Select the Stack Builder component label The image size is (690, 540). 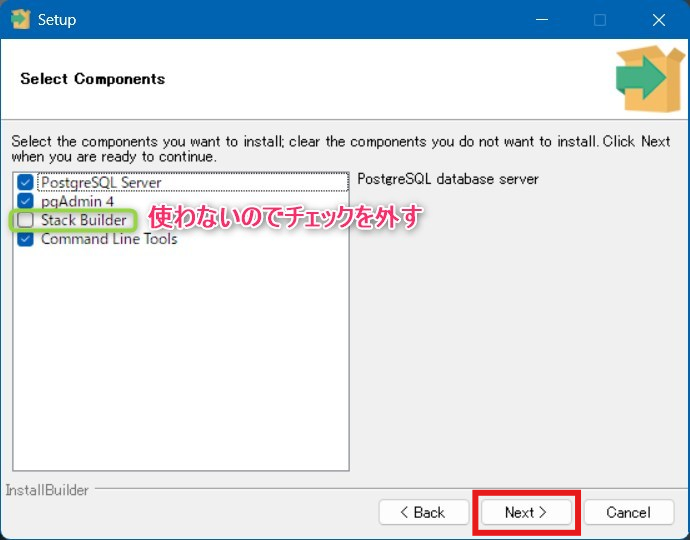(84, 220)
